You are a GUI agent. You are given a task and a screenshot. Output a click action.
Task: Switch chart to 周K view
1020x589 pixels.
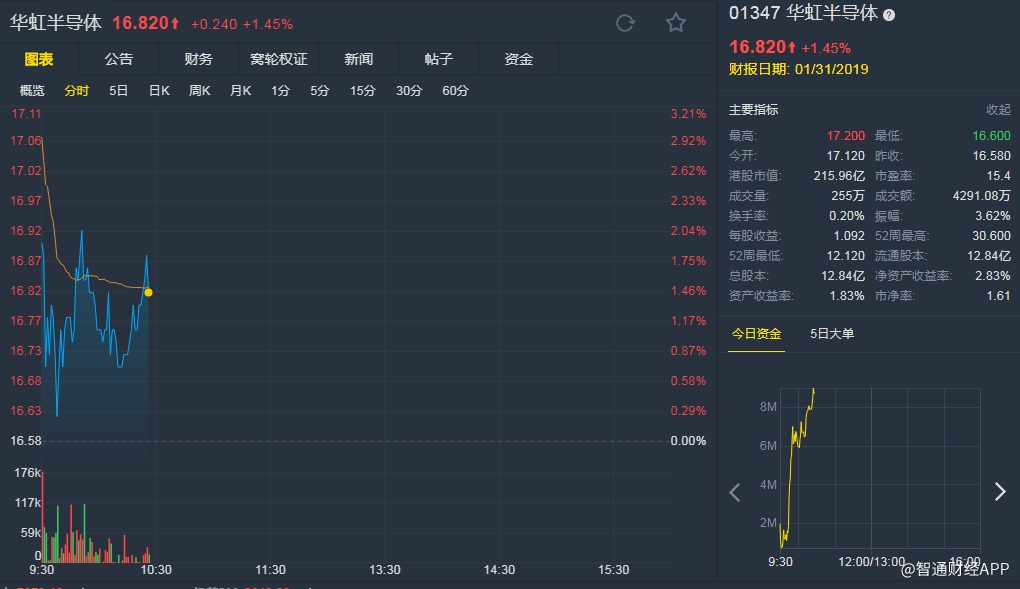coord(200,91)
